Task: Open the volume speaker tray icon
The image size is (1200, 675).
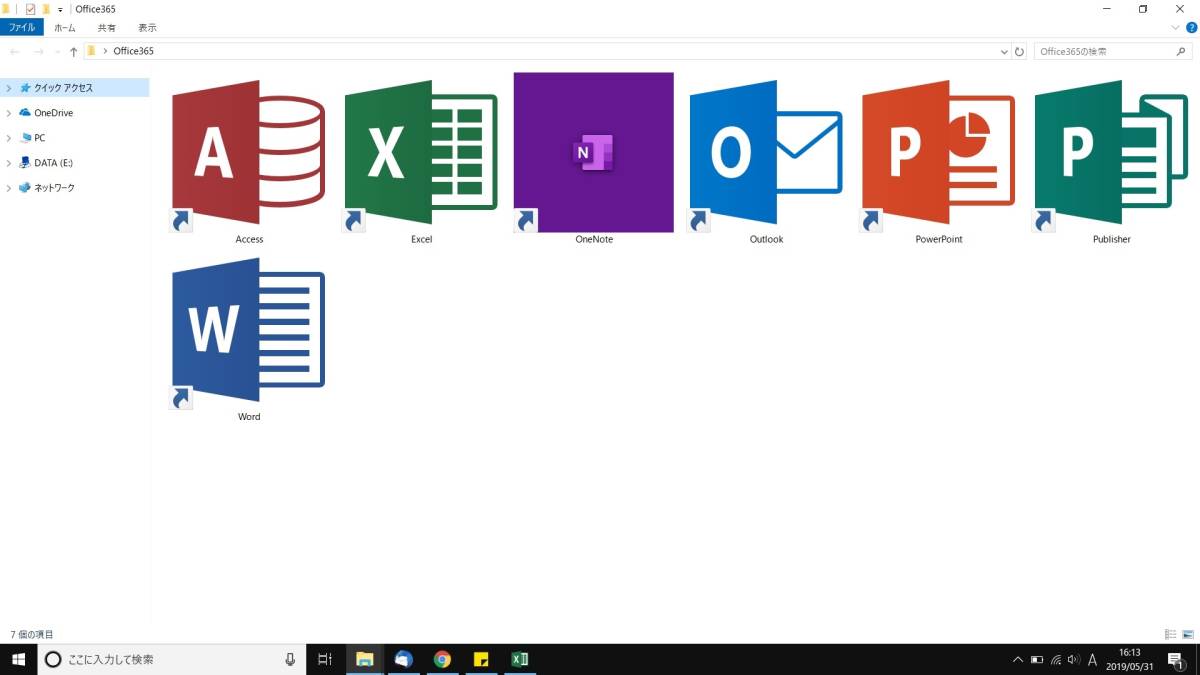Action: click(1074, 660)
